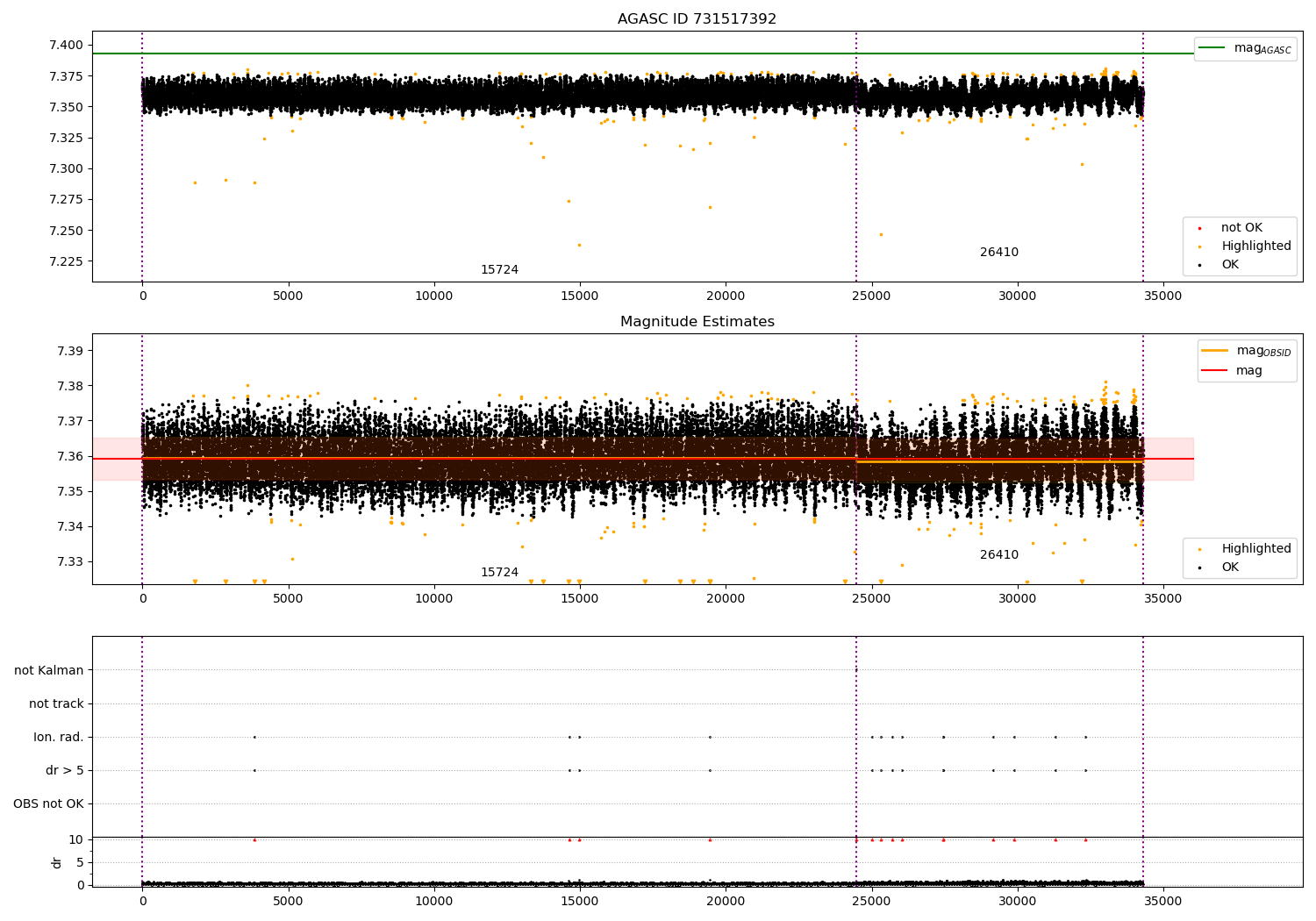Click bottom plot x-axis tick 15000
The width and height of the screenshot is (1316, 921).
point(580,901)
